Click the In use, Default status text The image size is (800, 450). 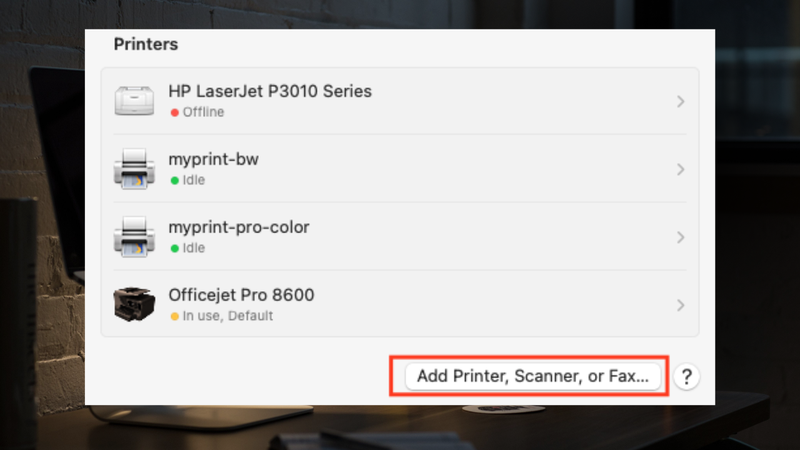coord(228,316)
